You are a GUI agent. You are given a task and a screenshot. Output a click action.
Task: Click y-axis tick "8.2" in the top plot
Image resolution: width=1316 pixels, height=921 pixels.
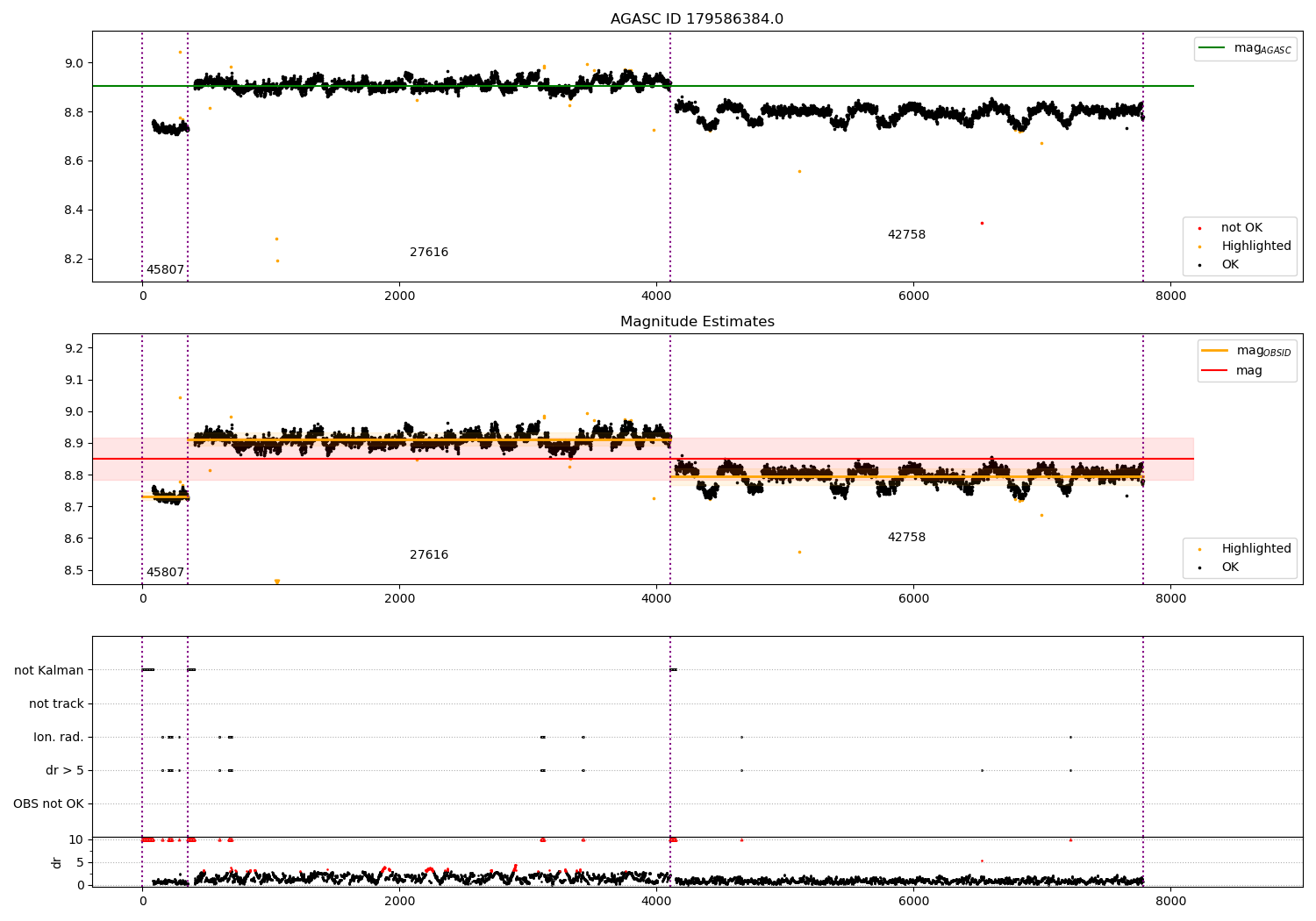[73, 259]
